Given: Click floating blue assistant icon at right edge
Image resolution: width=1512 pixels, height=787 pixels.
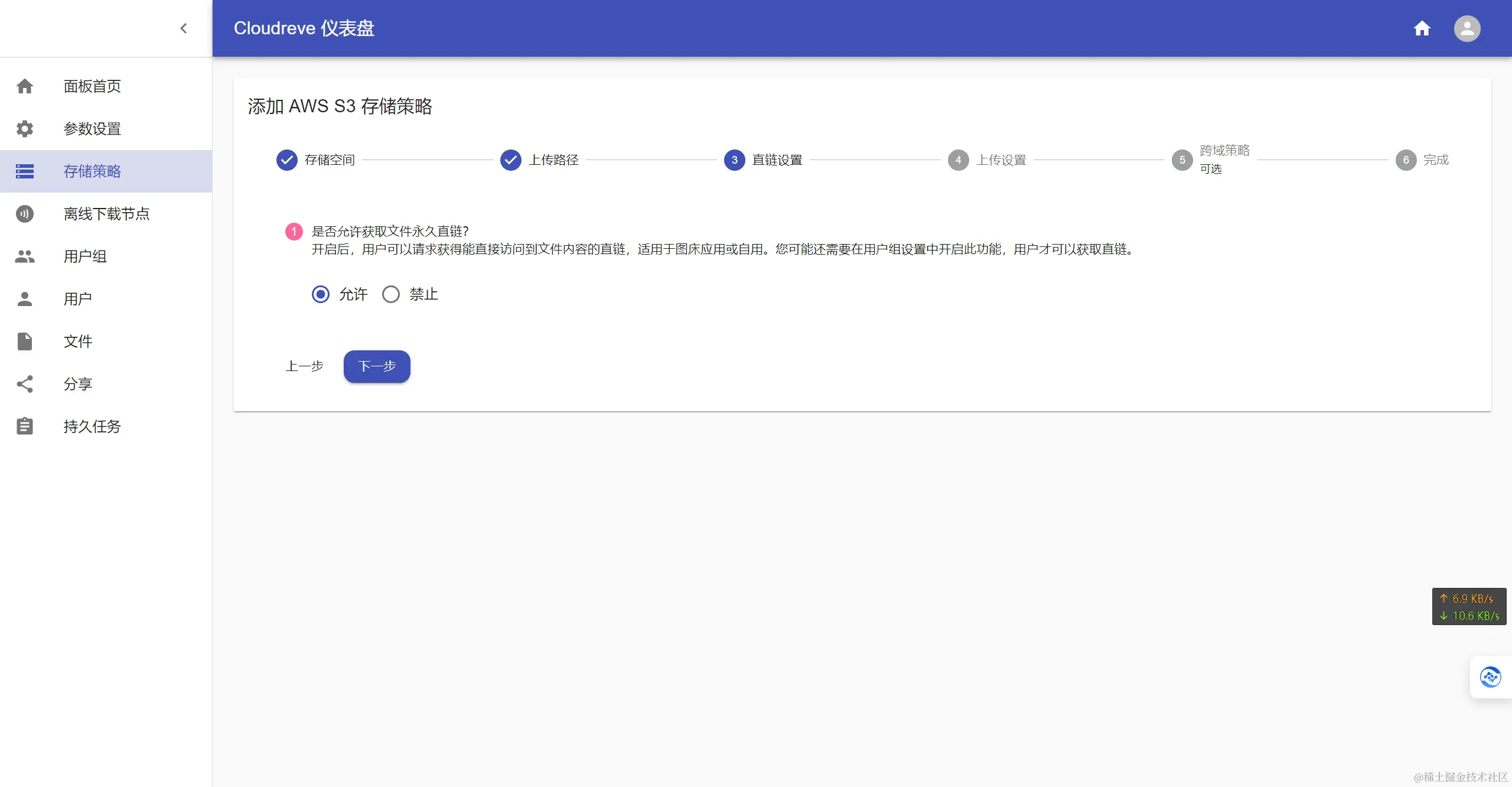Looking at the screenshot, I should tap(1490, 677).
